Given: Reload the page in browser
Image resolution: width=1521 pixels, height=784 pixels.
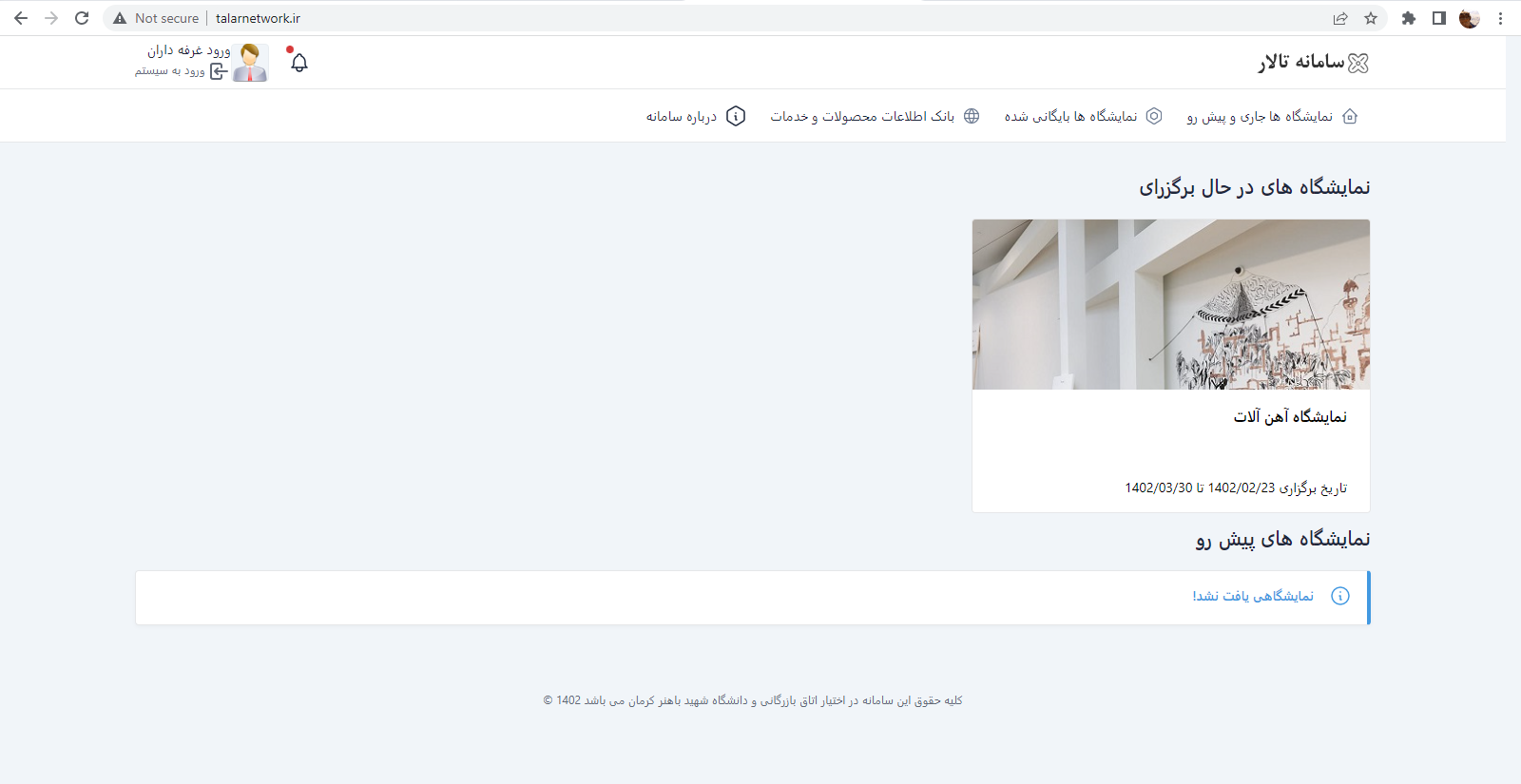Looking at the screenshot, I should click(82, 18).
